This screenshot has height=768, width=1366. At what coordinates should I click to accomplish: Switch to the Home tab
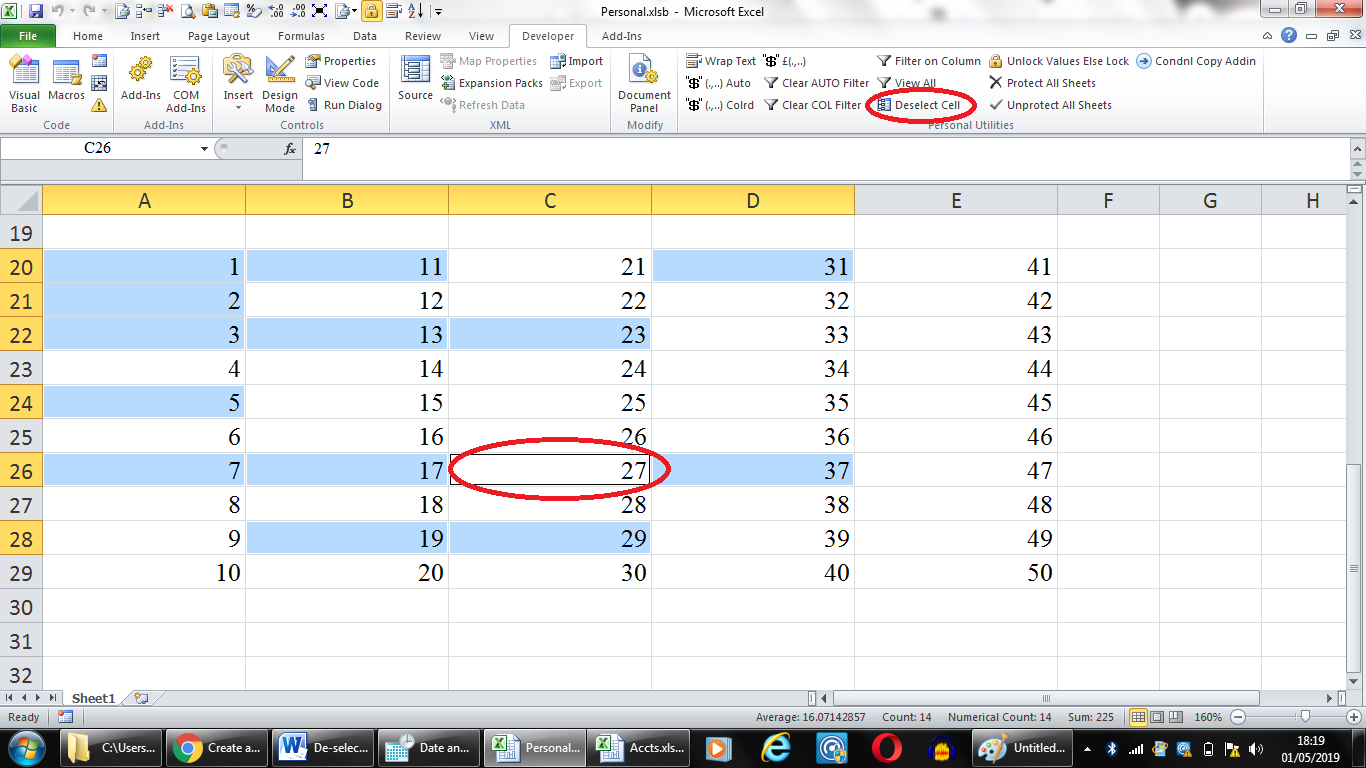pyautogui.click(x=88, y=36)
